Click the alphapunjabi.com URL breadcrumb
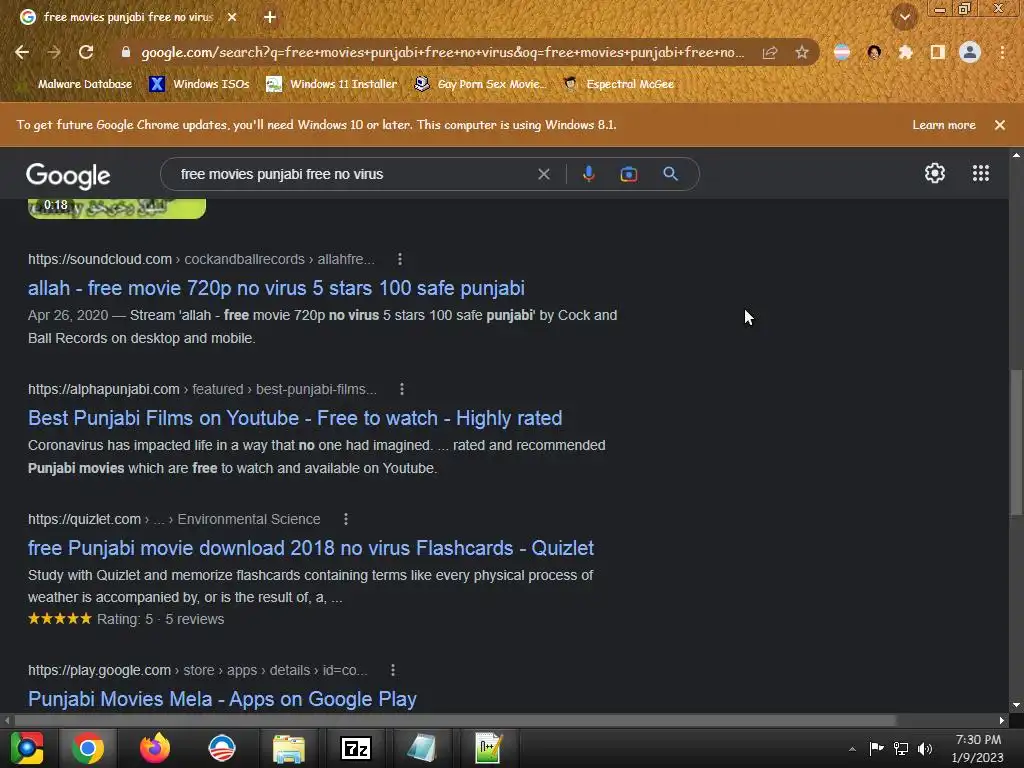 202,389
